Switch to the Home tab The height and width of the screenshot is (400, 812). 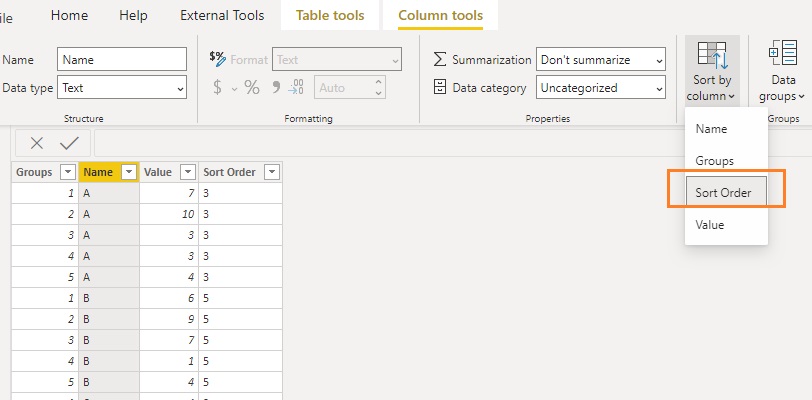coord(69,16)
